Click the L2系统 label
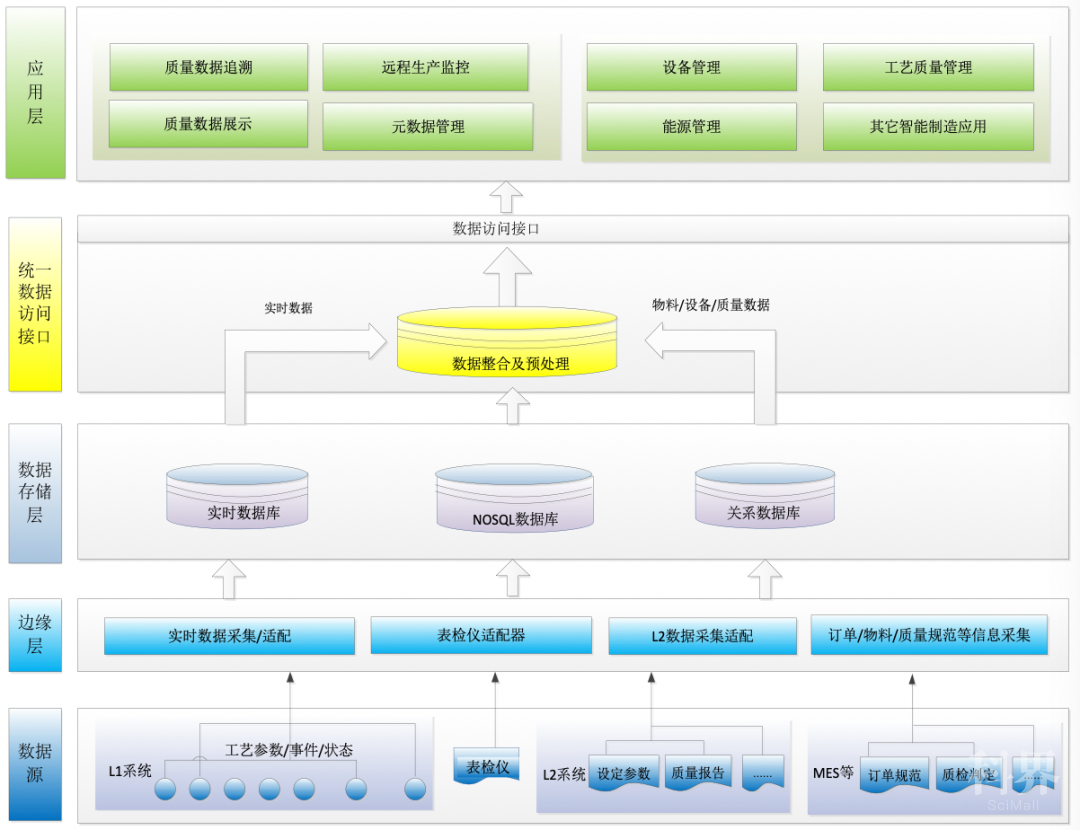The height and width of the screenshot is (830, 1080). 564,775
